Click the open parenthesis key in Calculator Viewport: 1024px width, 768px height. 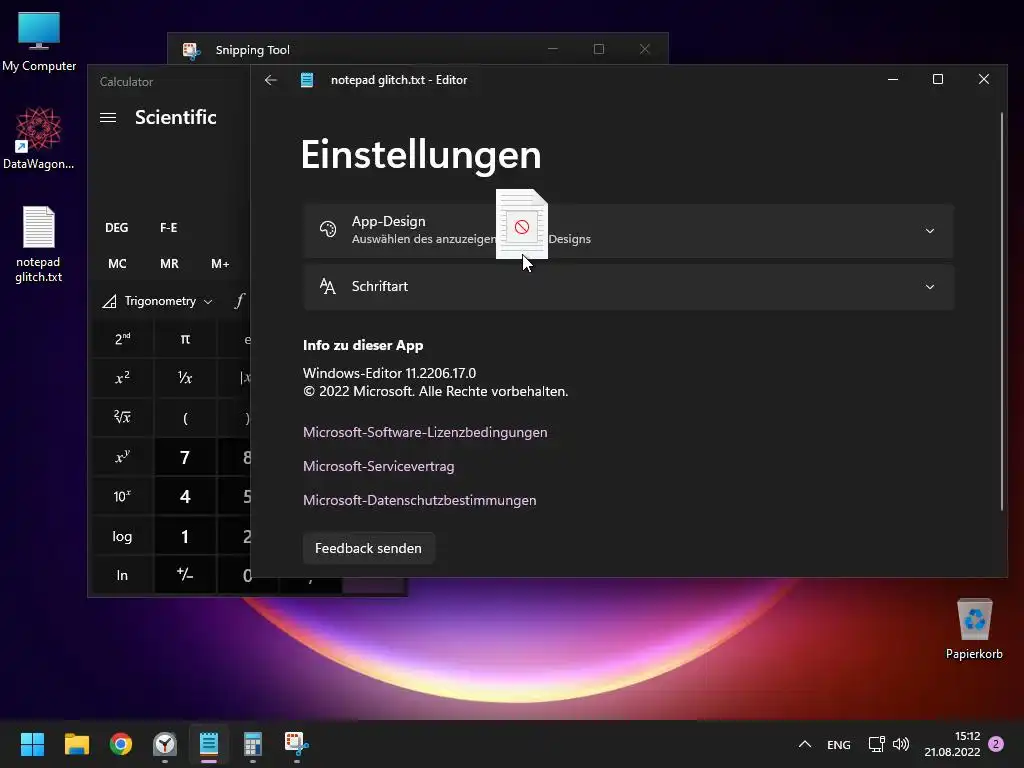tap(185, 417)
